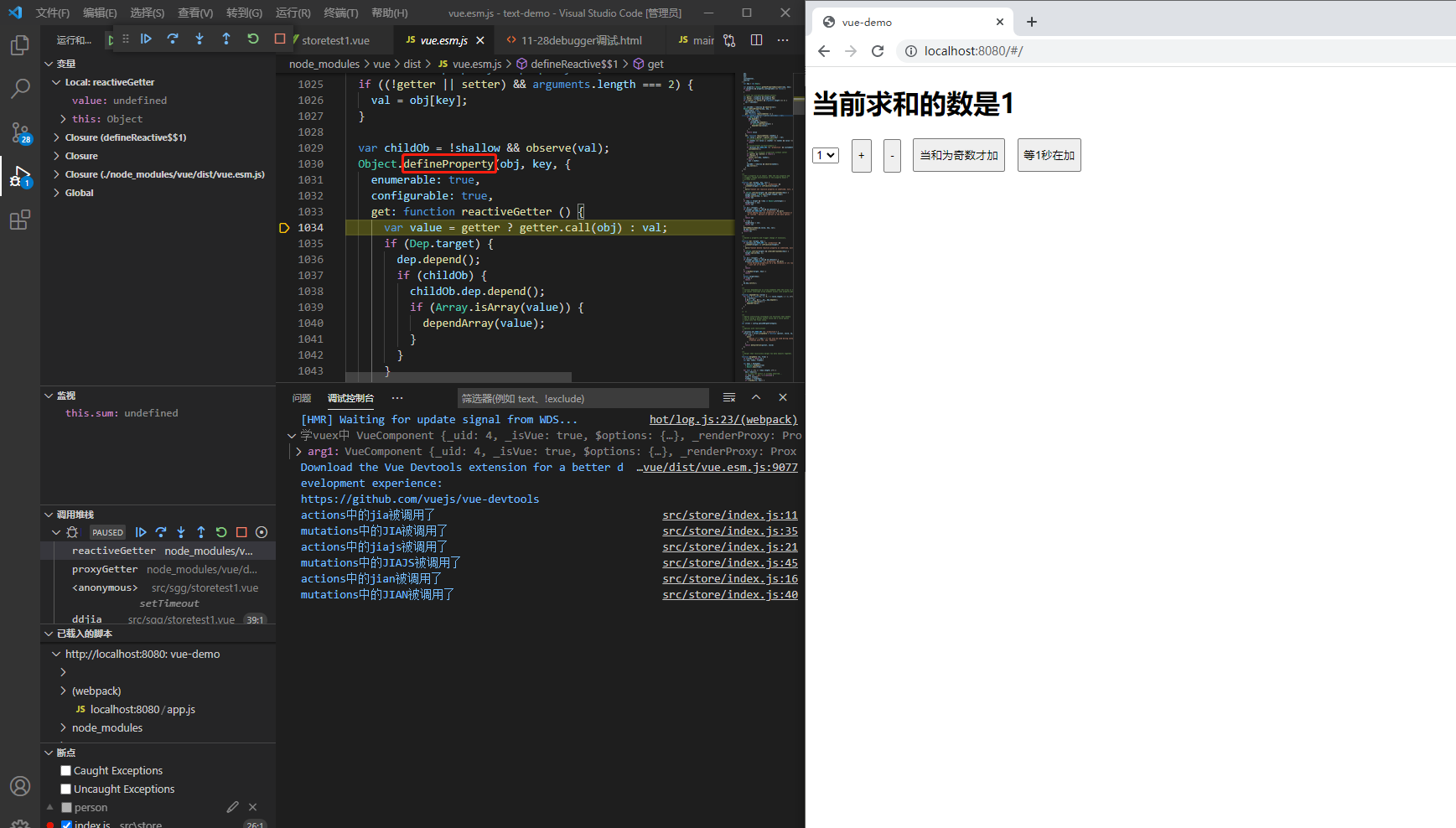1456x828 pixels.
Task: Switch to 问题 problems panel tab
Action: (302, 398)
